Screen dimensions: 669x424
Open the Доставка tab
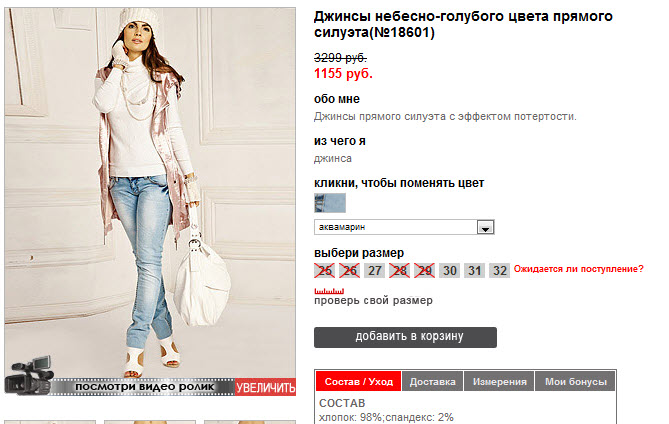click(433, 381)
